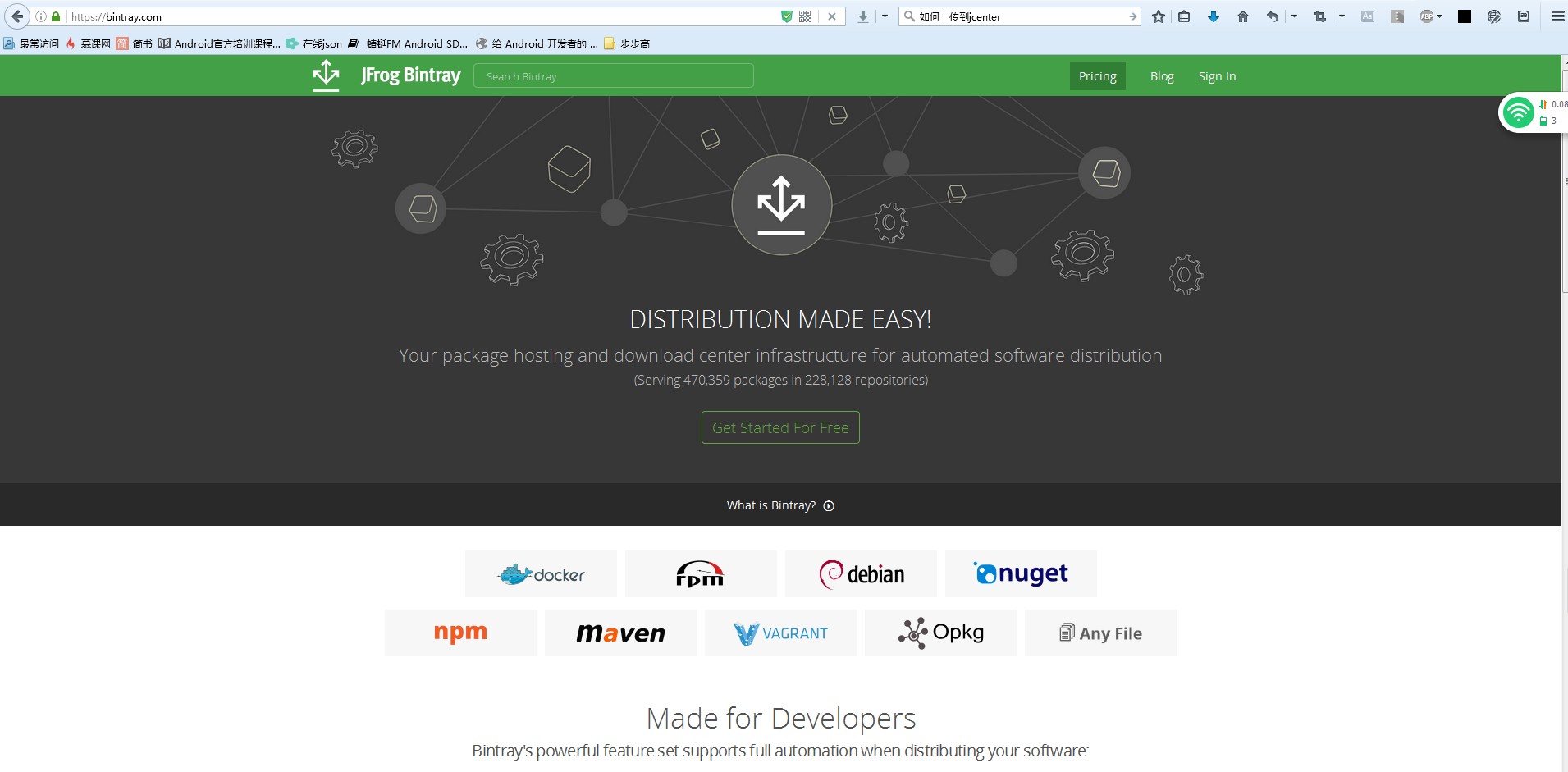Click the green padlock security icon
This screenshot has height=772, width=1568.
(56, 16)
